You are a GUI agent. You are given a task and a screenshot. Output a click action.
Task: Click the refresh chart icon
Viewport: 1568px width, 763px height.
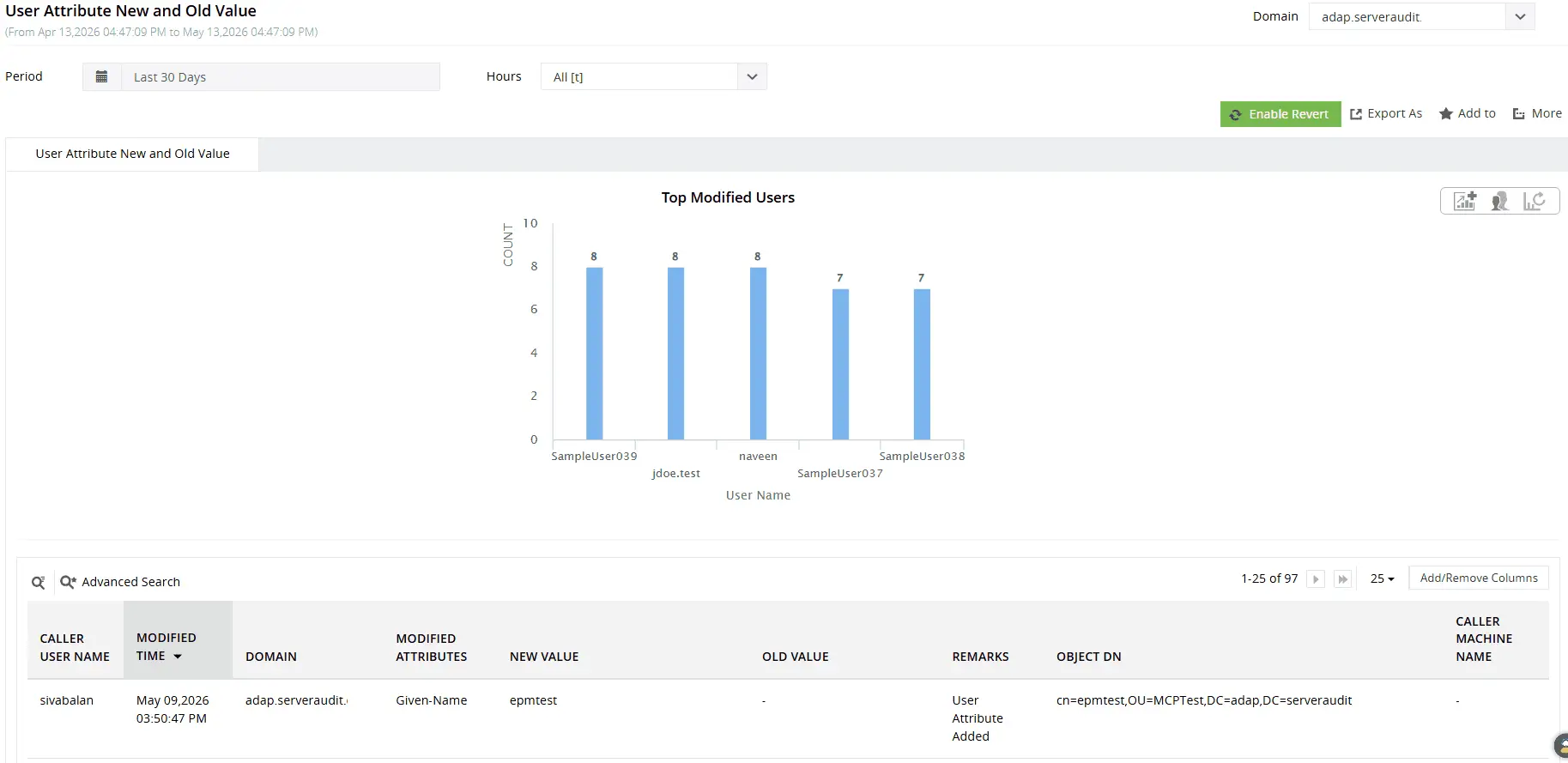tap(1534, 201)
